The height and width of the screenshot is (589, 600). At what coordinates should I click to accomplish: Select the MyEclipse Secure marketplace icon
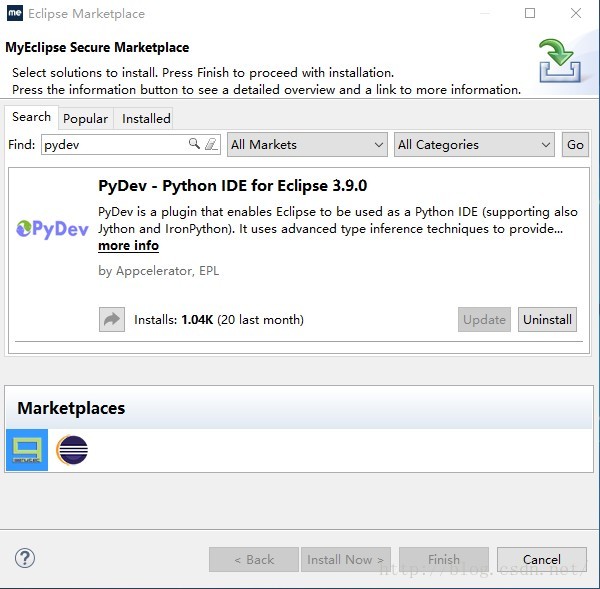pyautogui.click(x=27, y=450)
